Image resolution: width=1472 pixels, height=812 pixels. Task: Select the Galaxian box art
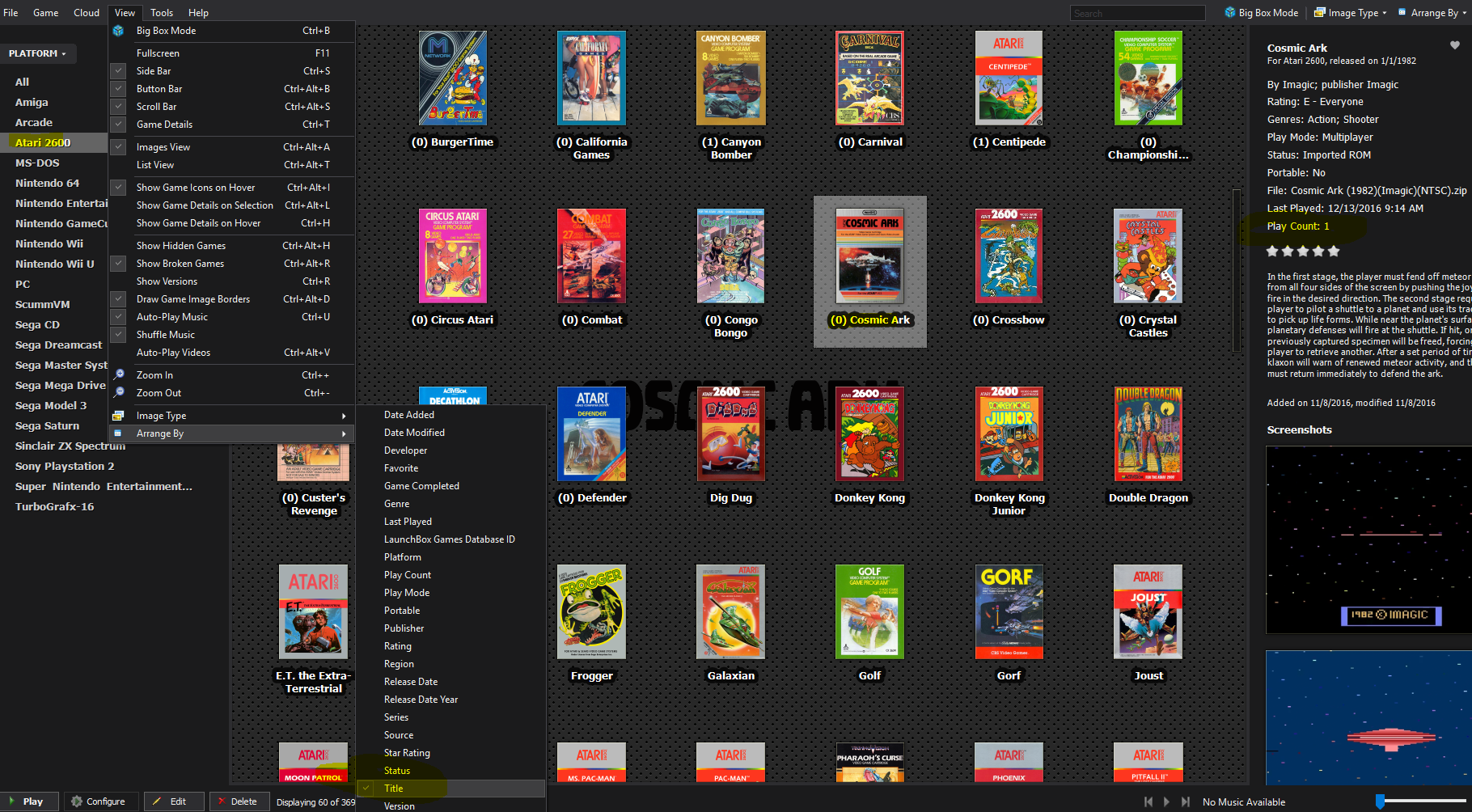730,612
